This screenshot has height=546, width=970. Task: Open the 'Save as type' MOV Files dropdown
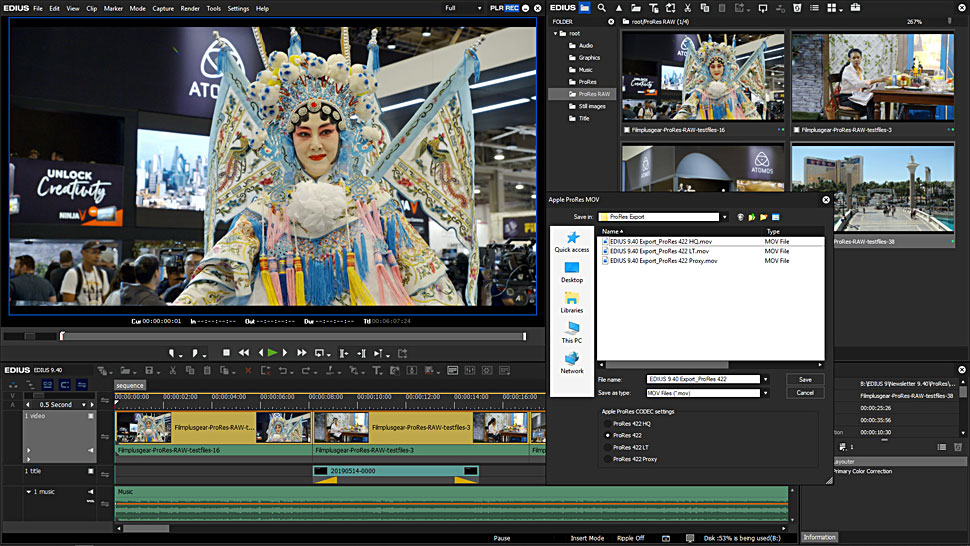coord(764,393)
